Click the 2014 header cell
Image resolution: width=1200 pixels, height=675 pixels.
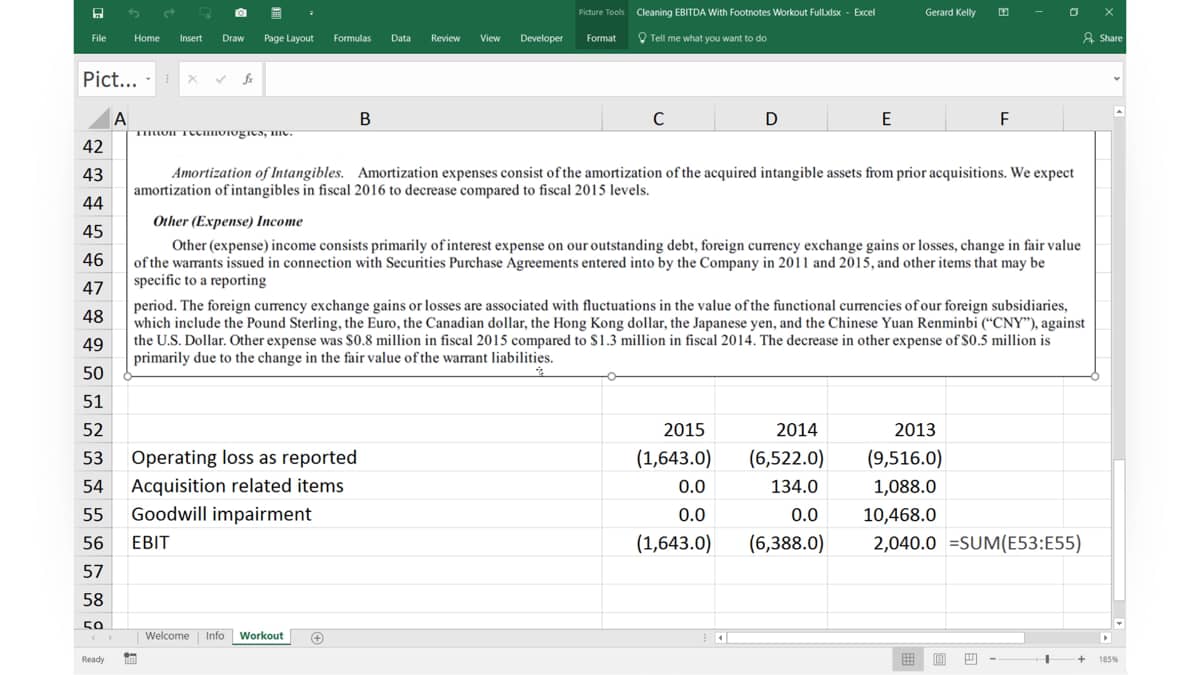771,430
